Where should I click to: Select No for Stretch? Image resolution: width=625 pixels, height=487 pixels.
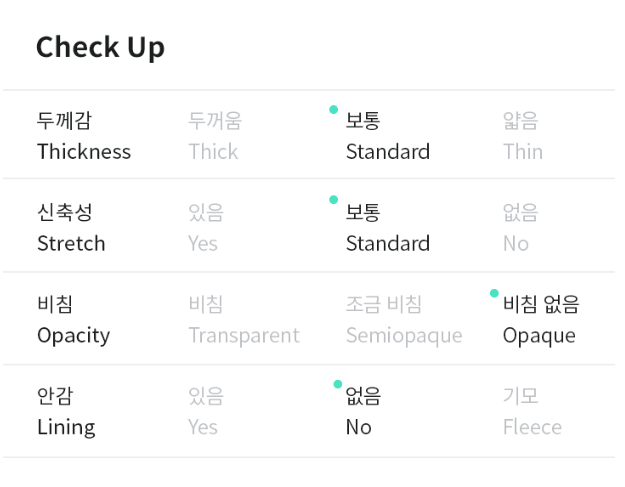pyautogui.click(x=521, y=228)
